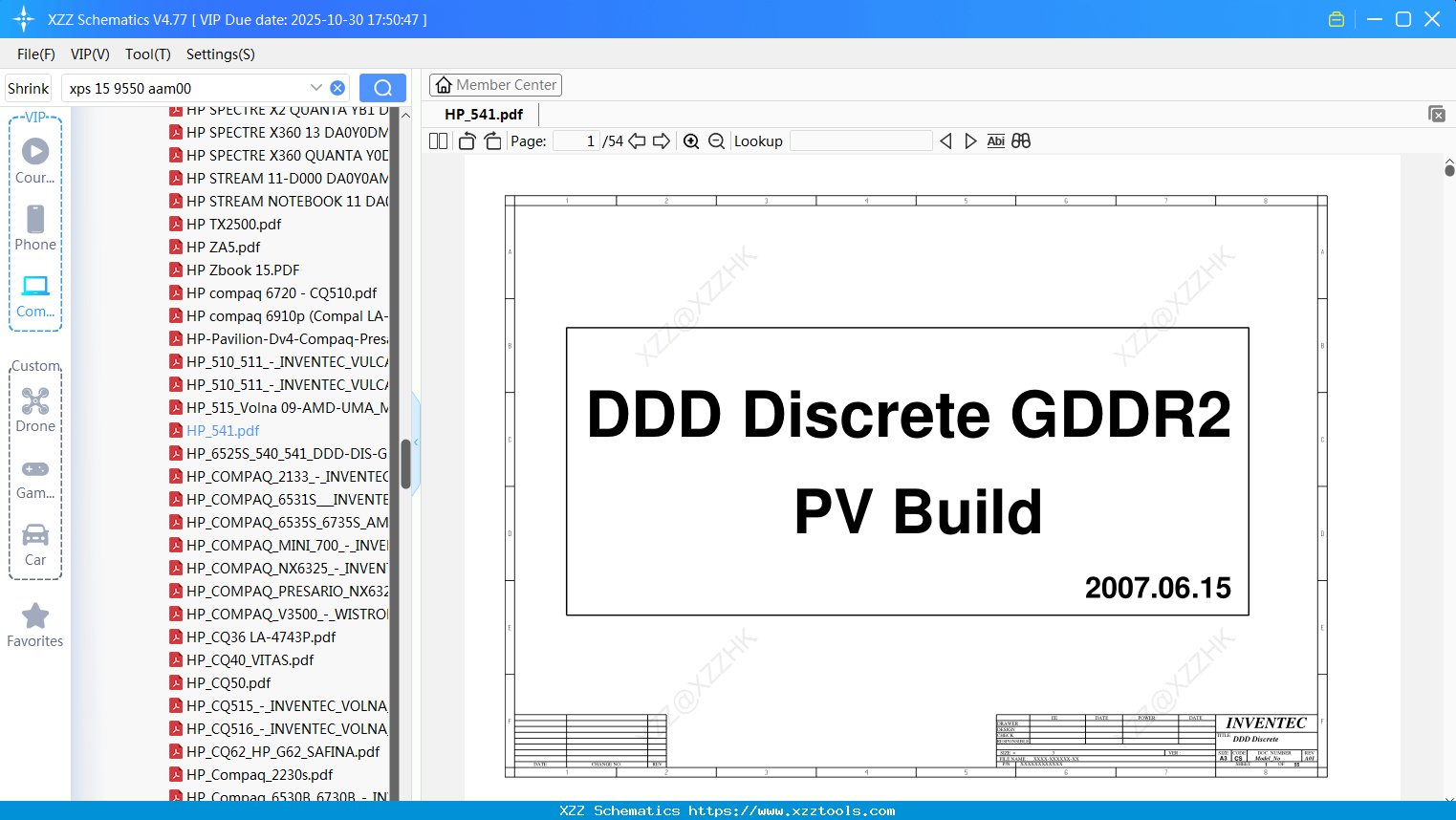Image resolution: width=1456 pixels, height=820 pixels.
Task: Go to the next page arrow
Action: [x=662, y=141]
